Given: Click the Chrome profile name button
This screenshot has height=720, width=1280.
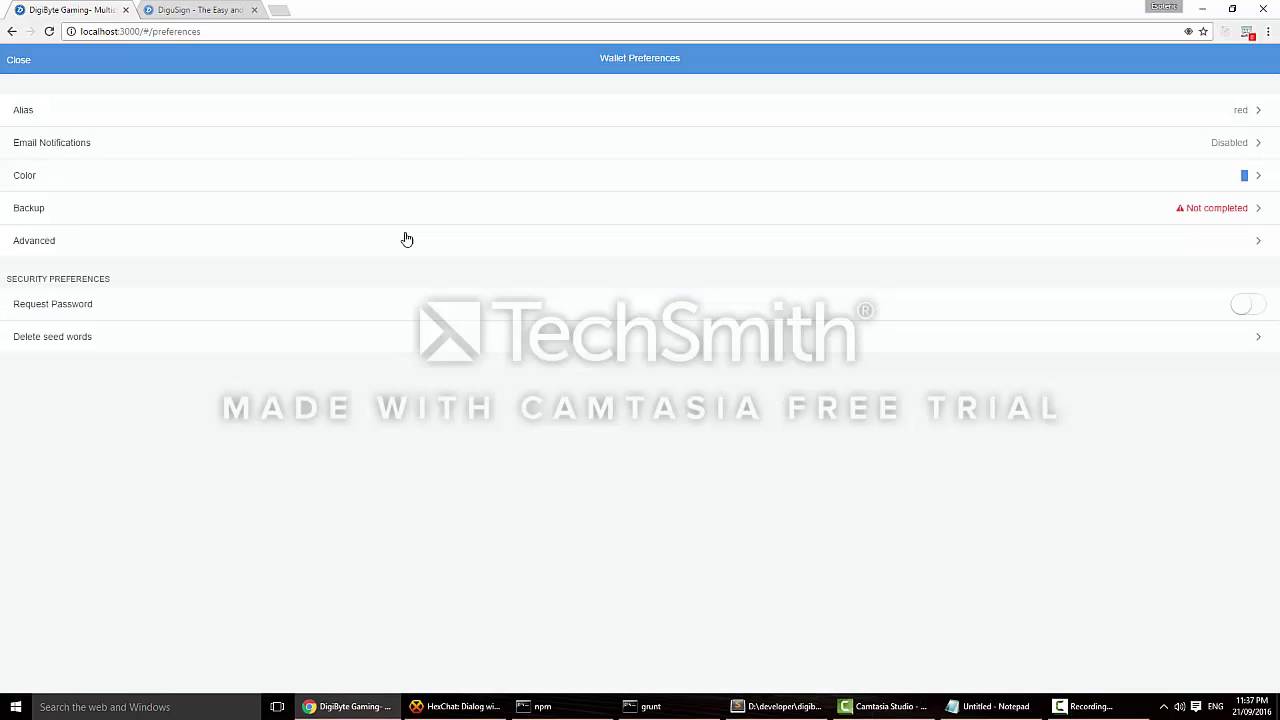Looking at the screenshot, I should click(x=1164, y=6).
